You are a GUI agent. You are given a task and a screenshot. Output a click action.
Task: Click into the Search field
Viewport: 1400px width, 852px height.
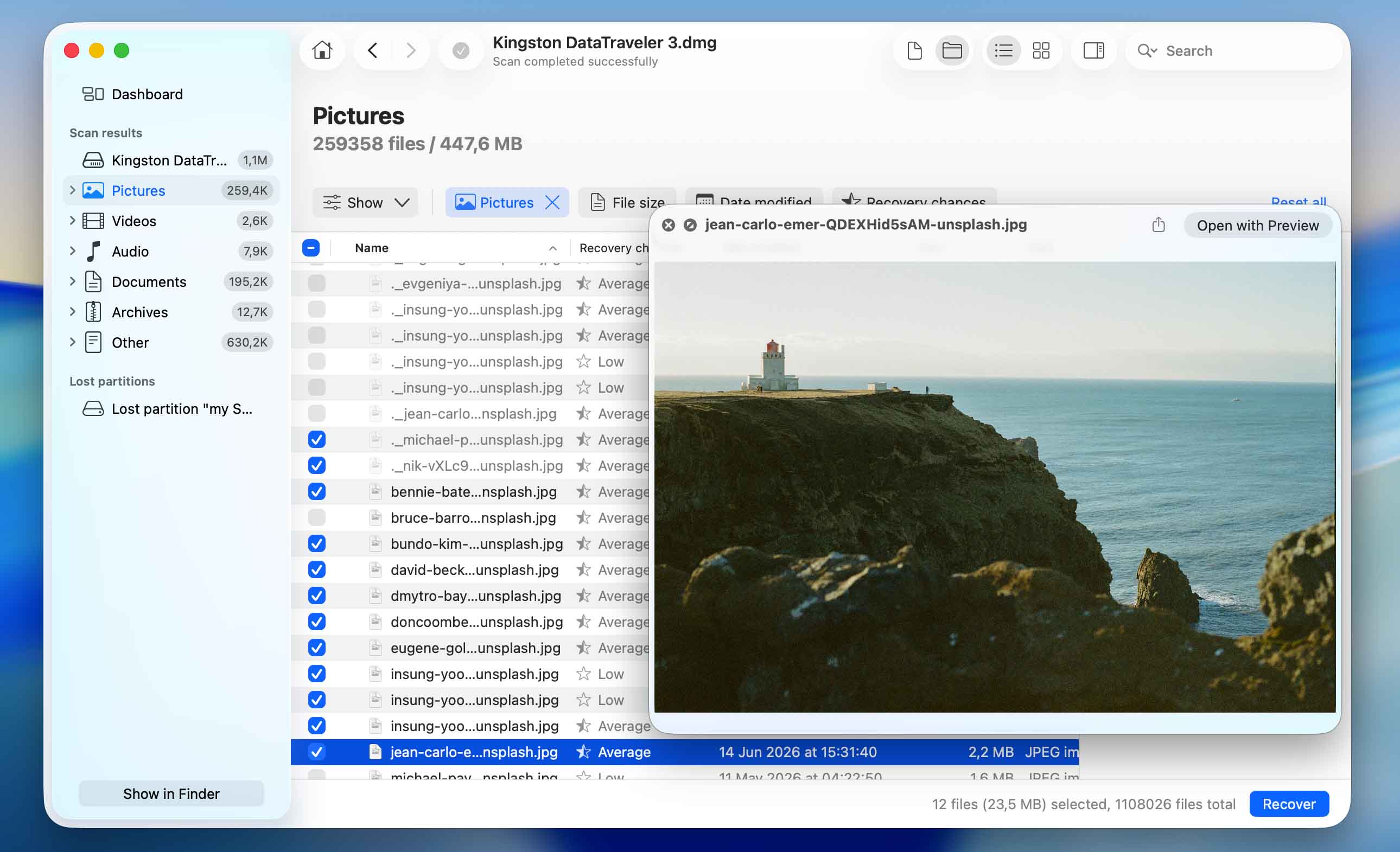[x=1233, y=50]
